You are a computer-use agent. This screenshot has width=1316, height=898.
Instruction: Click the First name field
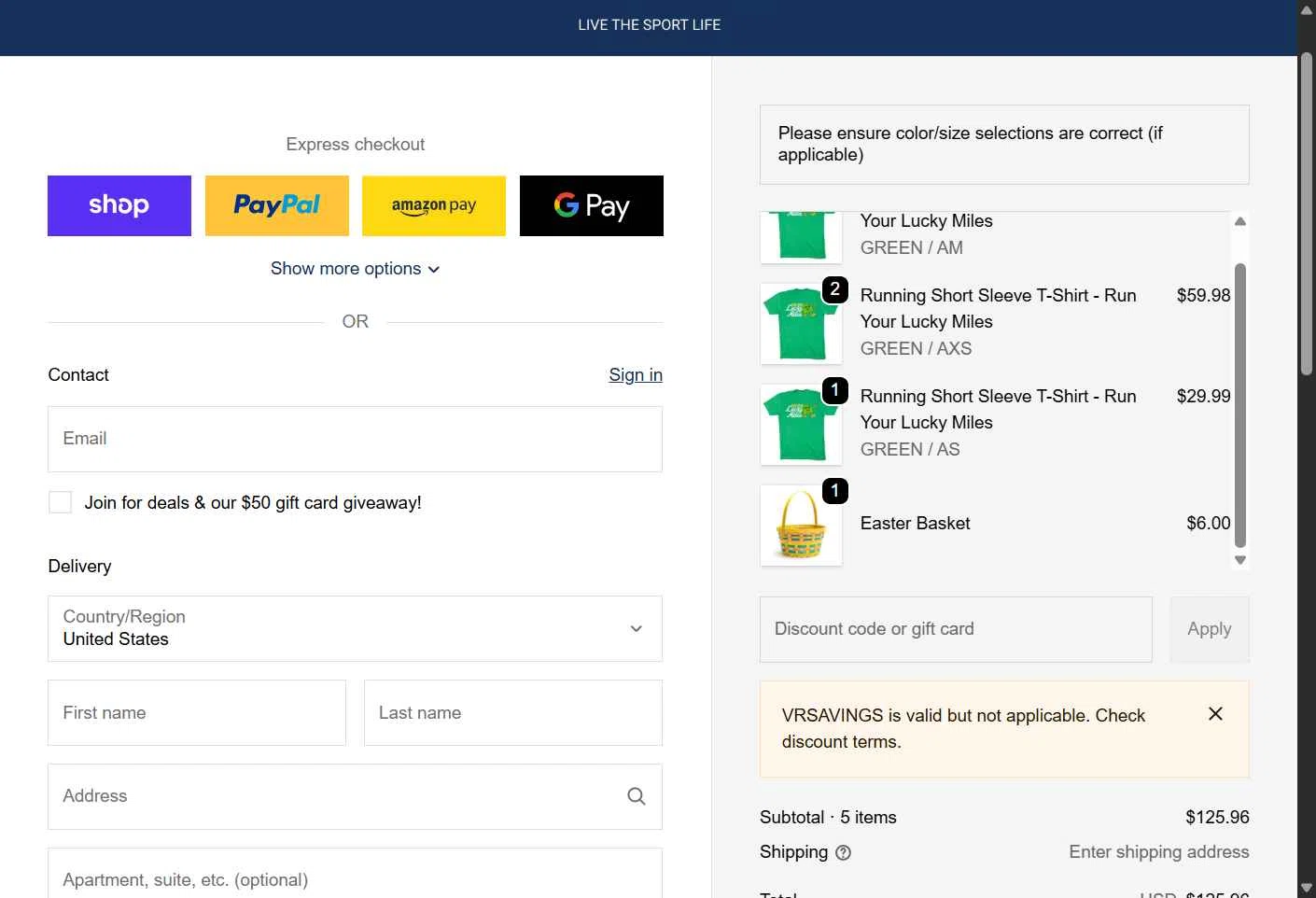[x=197, y=712]
